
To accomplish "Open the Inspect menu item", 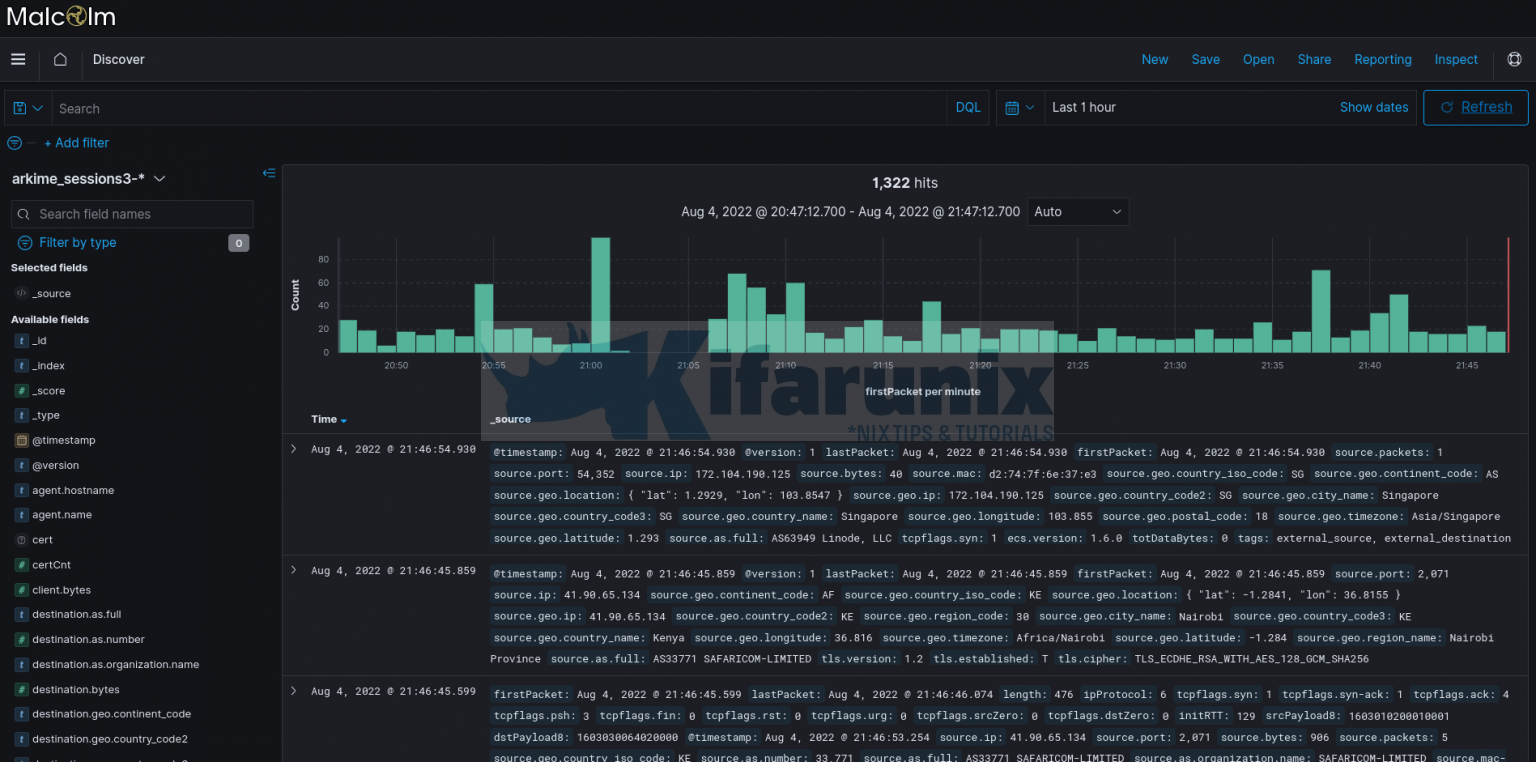I will tap(1455, 59).
